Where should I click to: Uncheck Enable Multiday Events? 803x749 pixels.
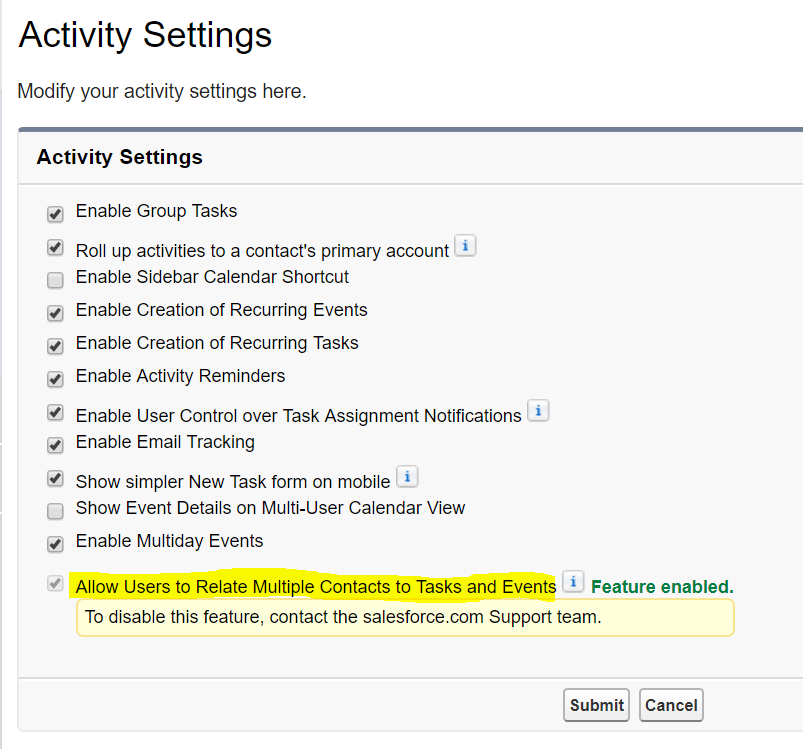point(55,545)
